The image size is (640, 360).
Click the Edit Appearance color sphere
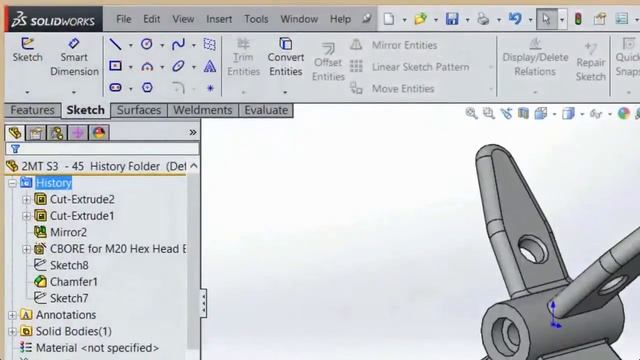point(624,113)
